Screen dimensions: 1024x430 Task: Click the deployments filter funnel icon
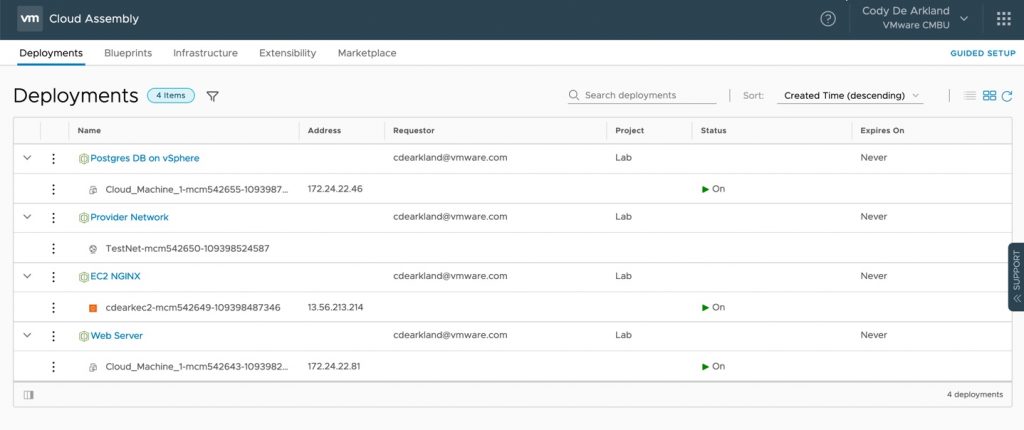(212, 96)
